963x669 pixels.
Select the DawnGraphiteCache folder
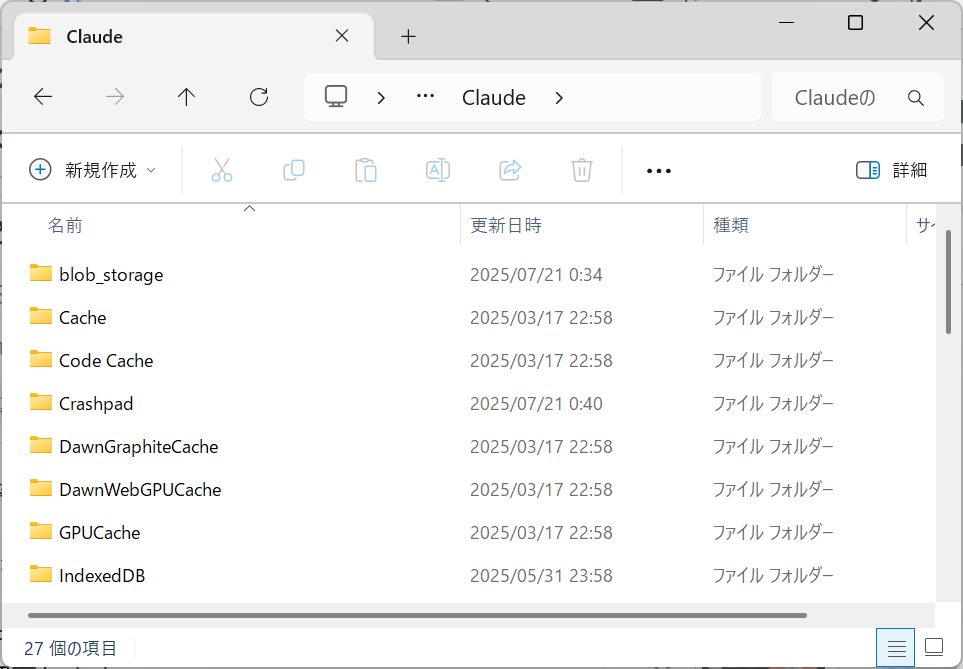tap(139, 447)
